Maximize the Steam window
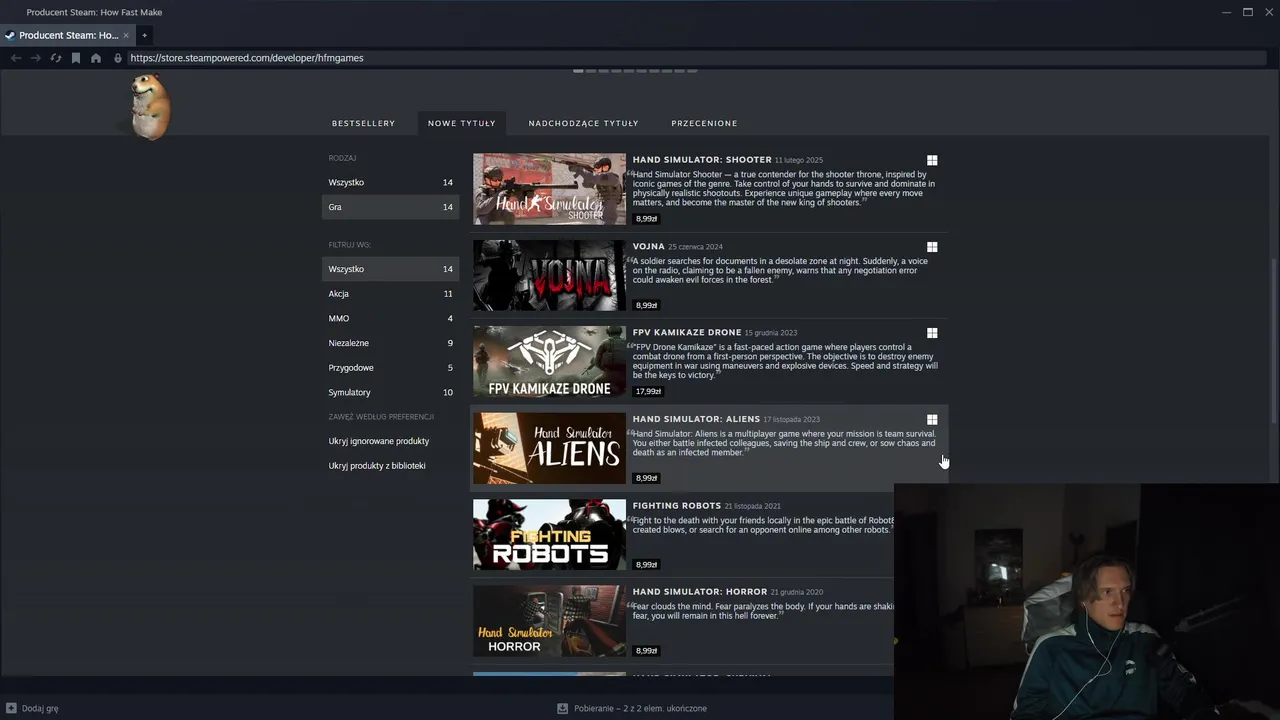This screenshot has height=720, width=1280. 1248,12
